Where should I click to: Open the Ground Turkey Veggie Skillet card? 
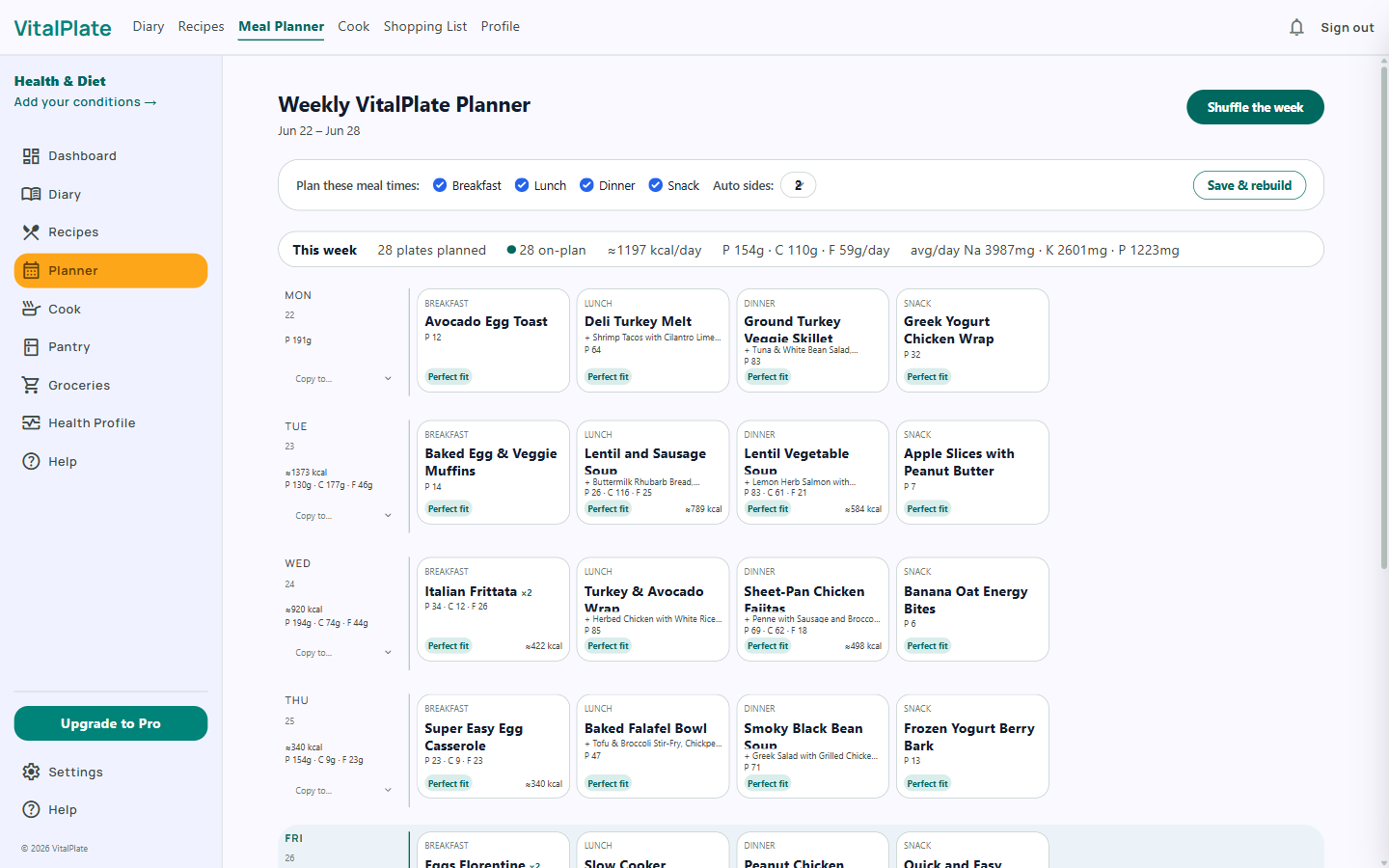[x=812, y=340]
